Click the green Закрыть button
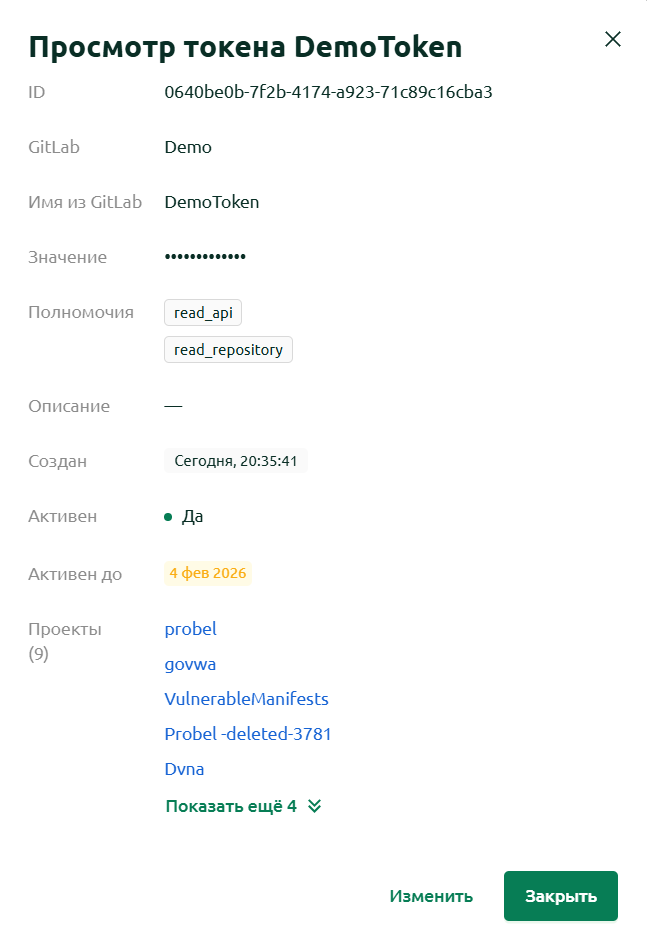Screen dimensions: 647x944 pos(561,896)
